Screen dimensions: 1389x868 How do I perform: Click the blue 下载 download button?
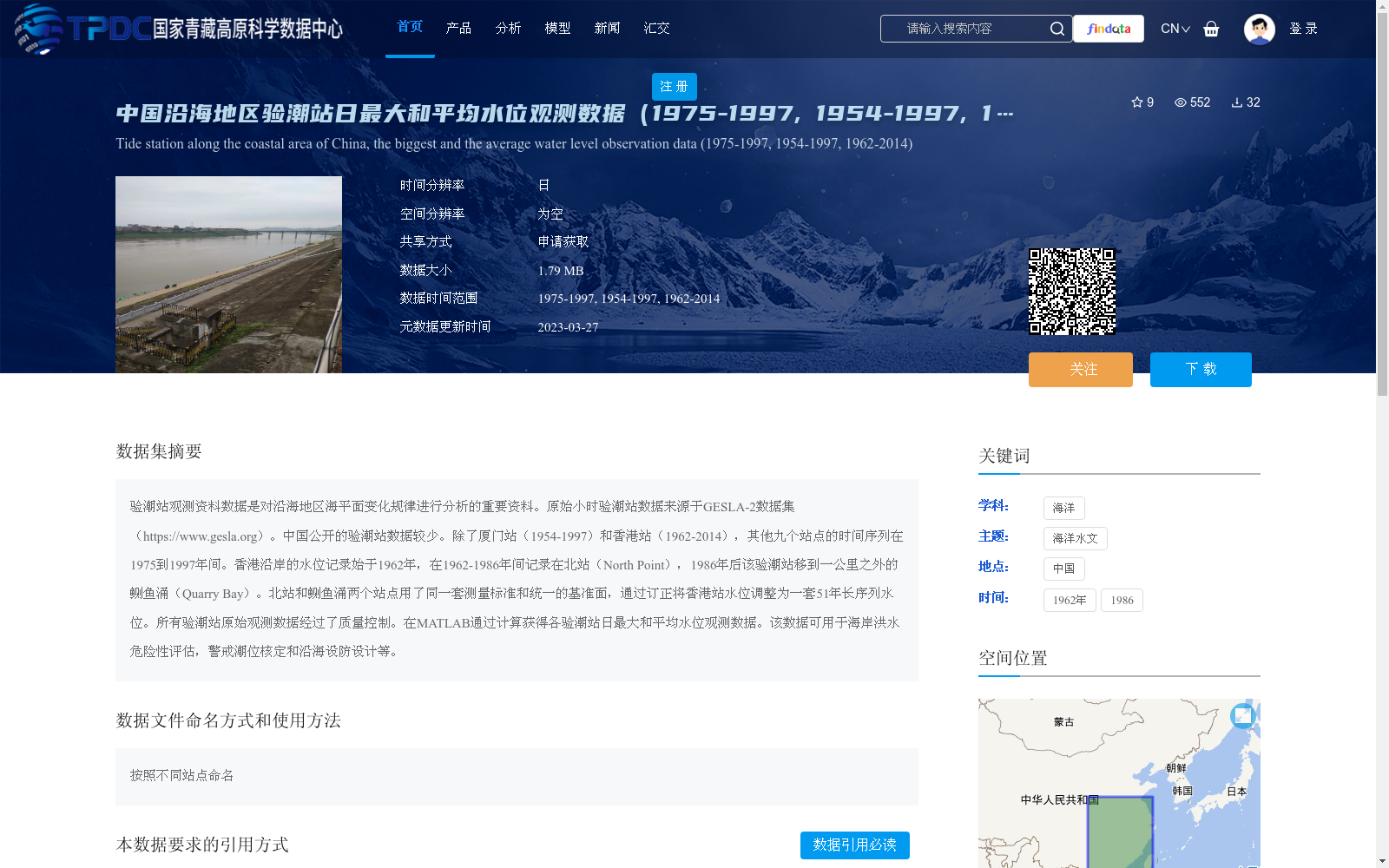tap(1201, 369)
